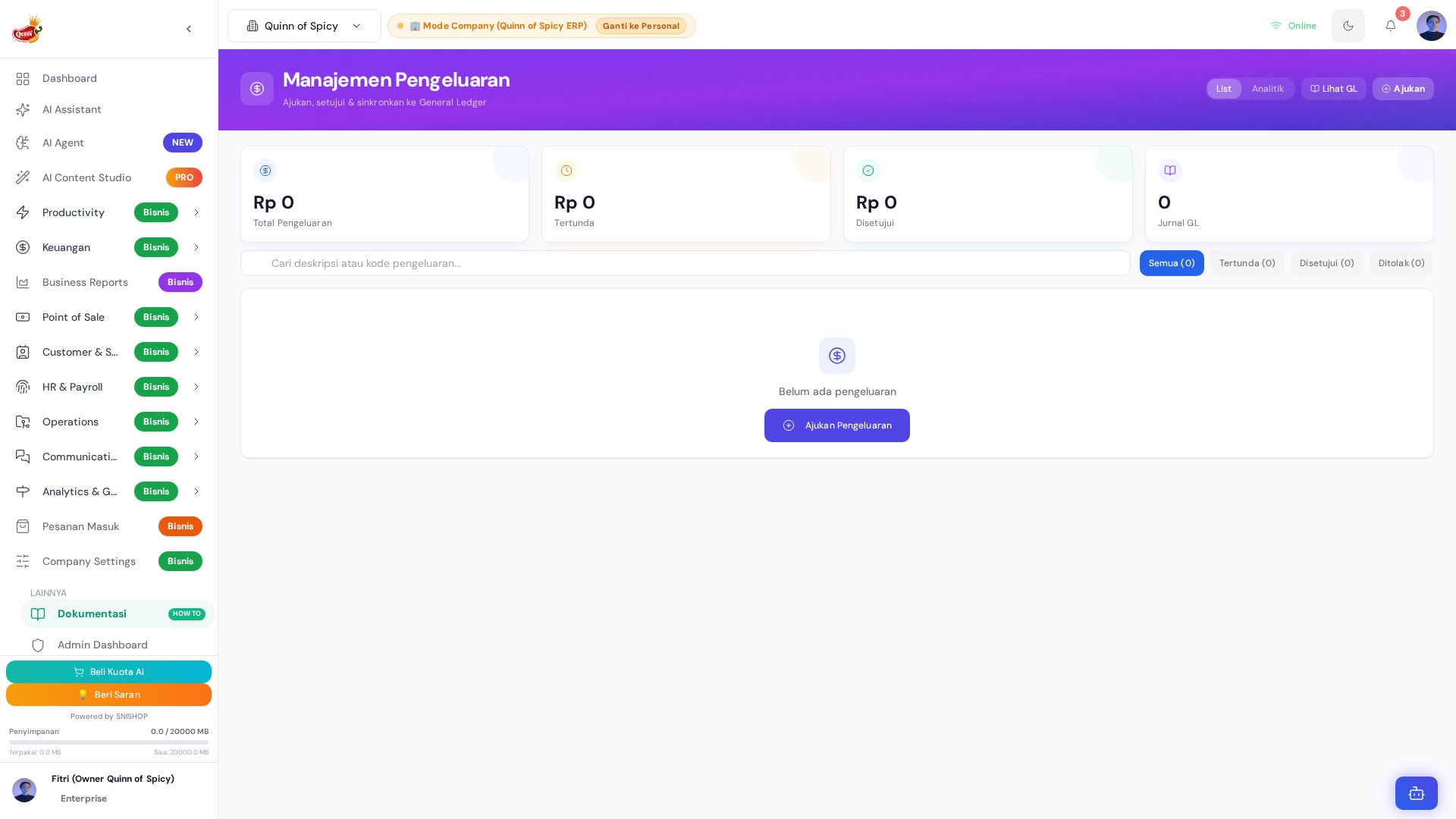The width and height of the screenshot is (1456, 819).
Task: Collapse the sidebar with the left chevron
Action: pos(189,29)
